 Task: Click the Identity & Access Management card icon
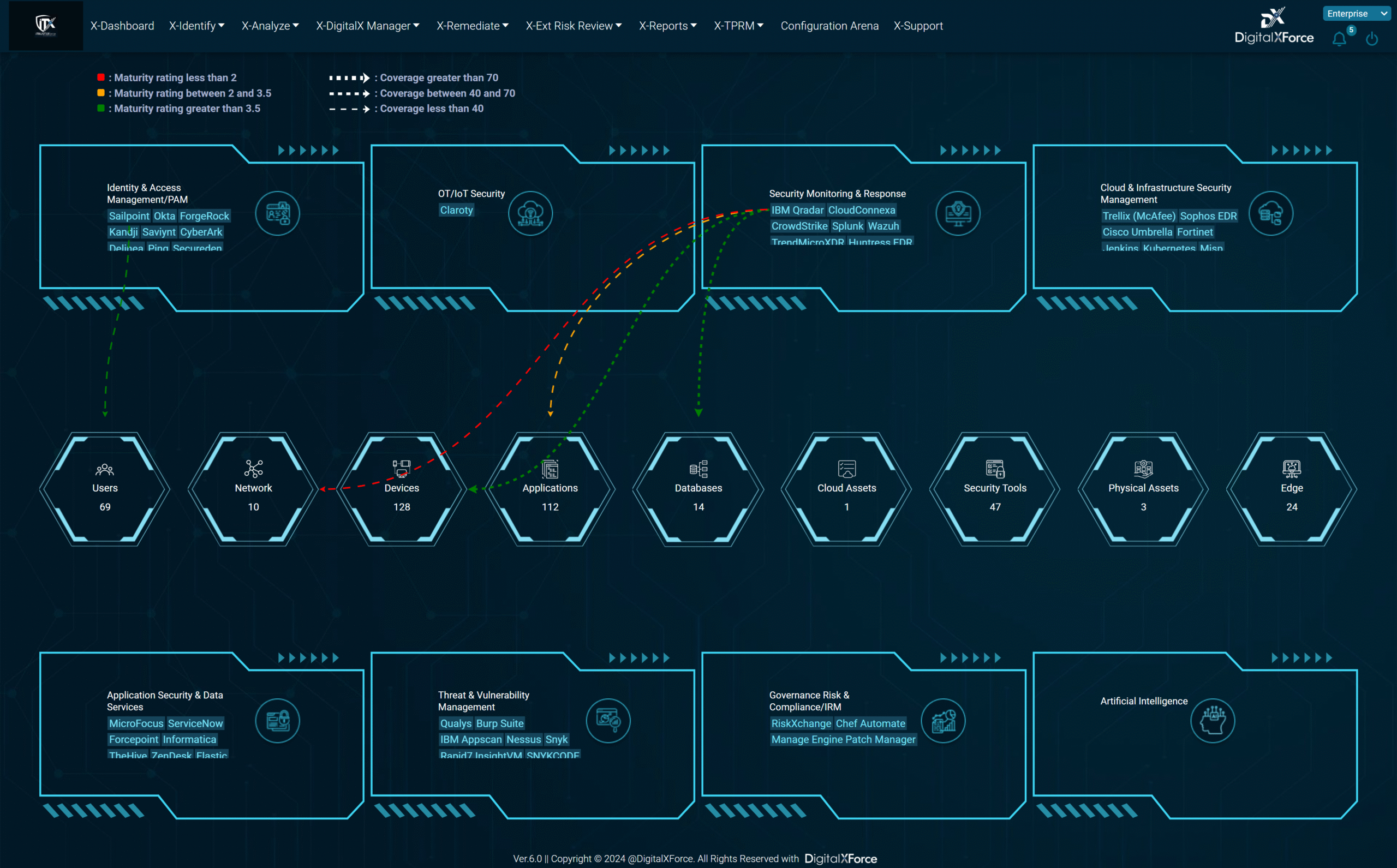278,213
